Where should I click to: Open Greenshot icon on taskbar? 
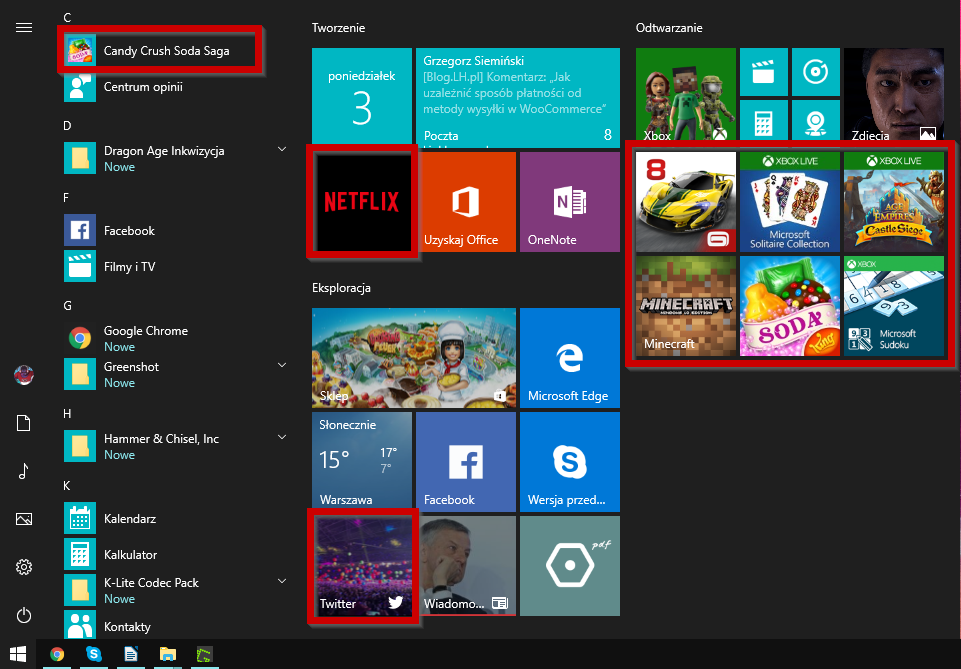tap(203, 654)
